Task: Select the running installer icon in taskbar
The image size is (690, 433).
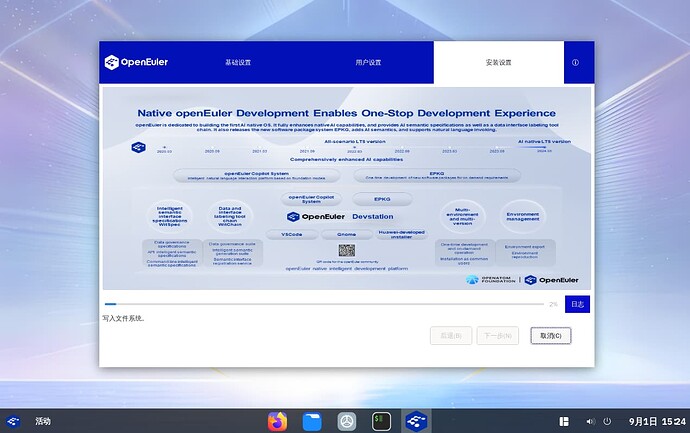Action: 415,421
